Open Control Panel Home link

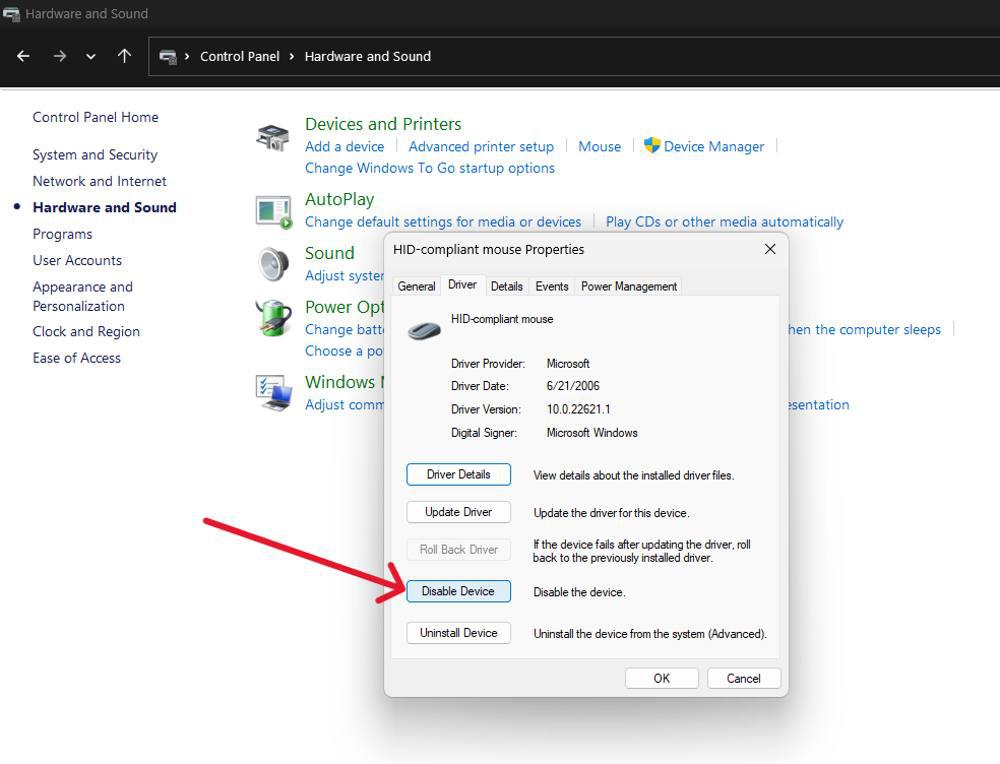pos(96,117)
